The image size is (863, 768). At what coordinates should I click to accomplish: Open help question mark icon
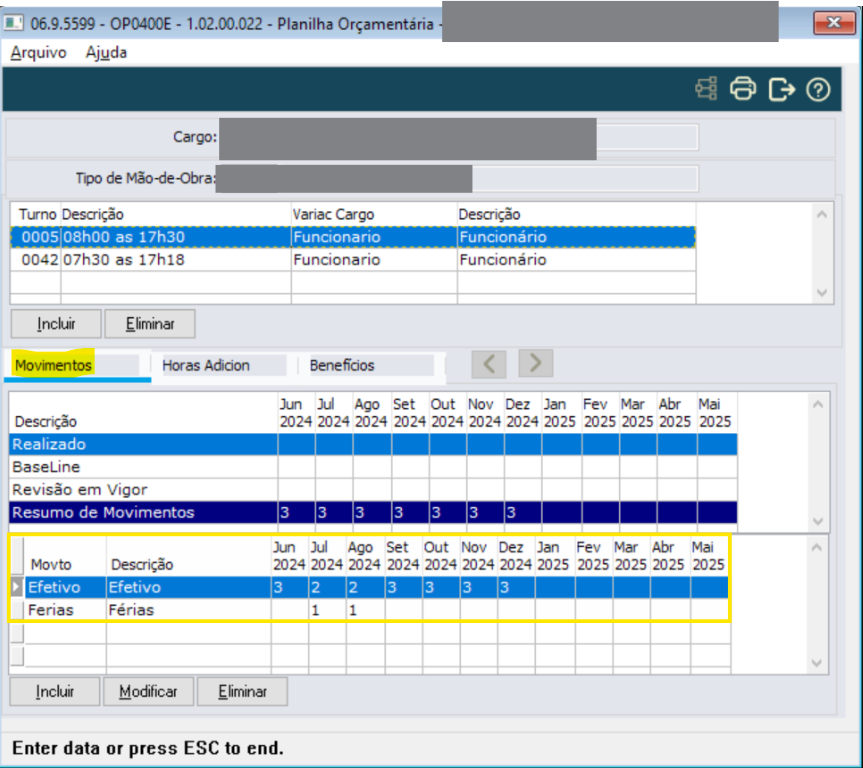tap(818, 89)
